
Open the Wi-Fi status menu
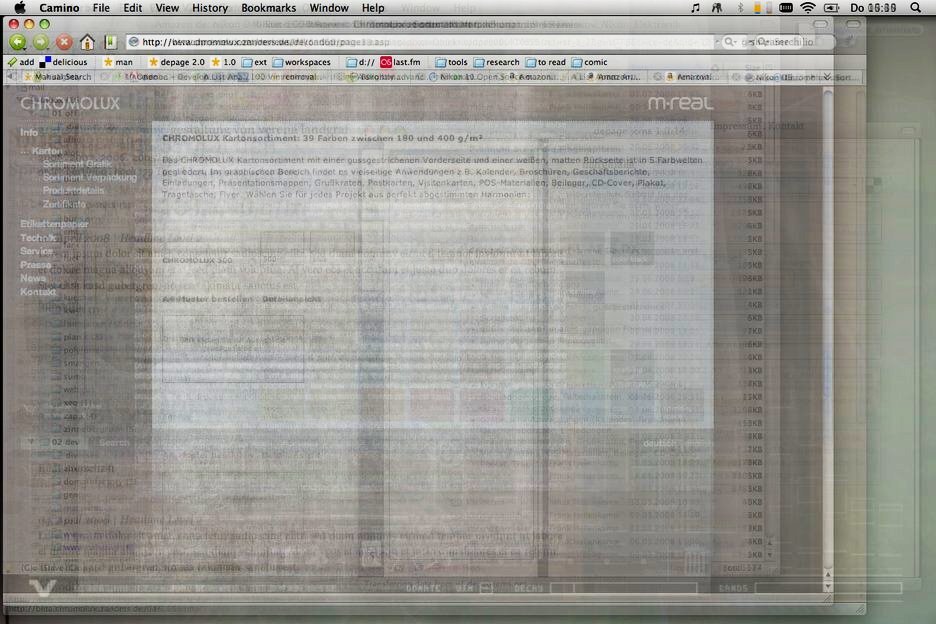[x=808, y=8]
